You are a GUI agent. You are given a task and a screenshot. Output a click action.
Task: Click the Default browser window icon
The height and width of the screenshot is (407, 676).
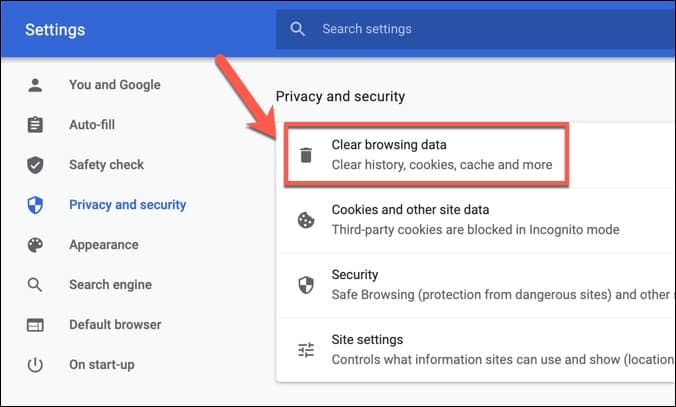point(35,325)
